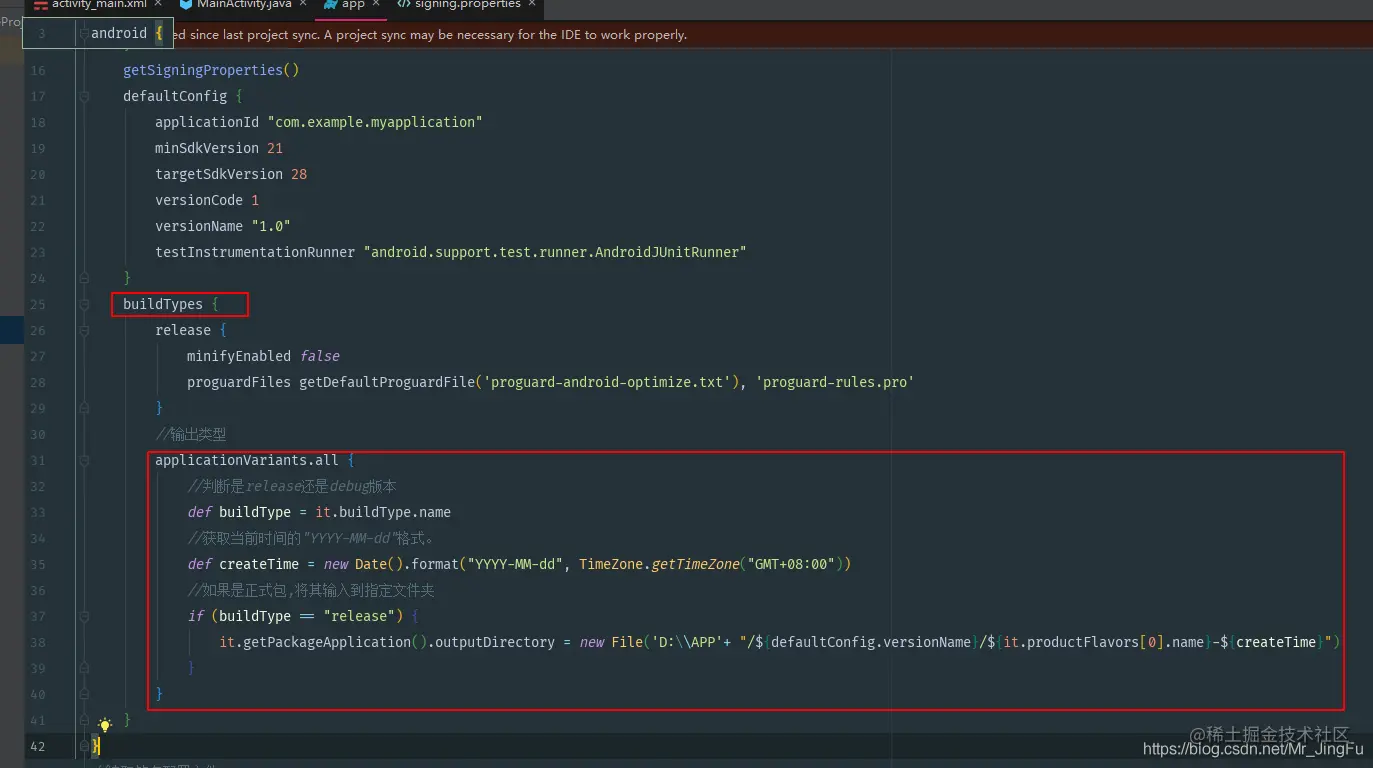Click fold end marker on line 40

click(x=85, y=694)
